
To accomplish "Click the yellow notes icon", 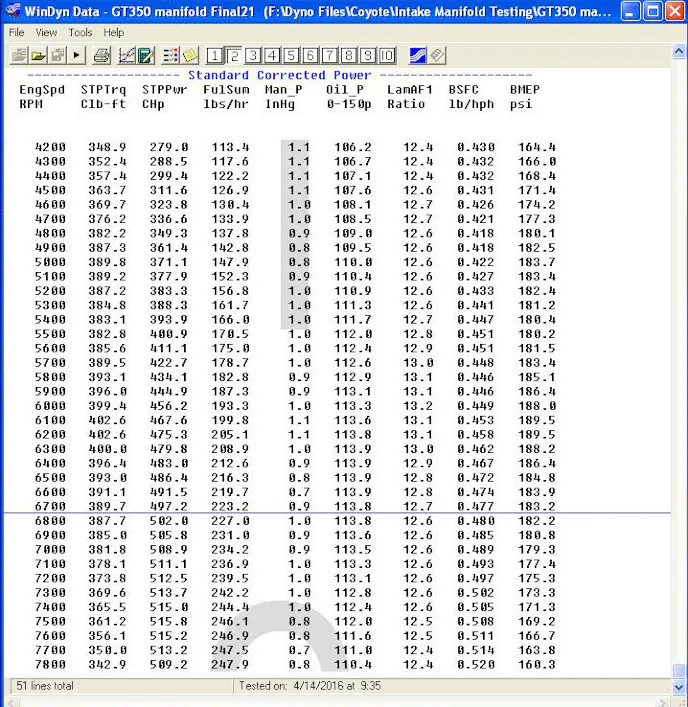I will [189, 55].
